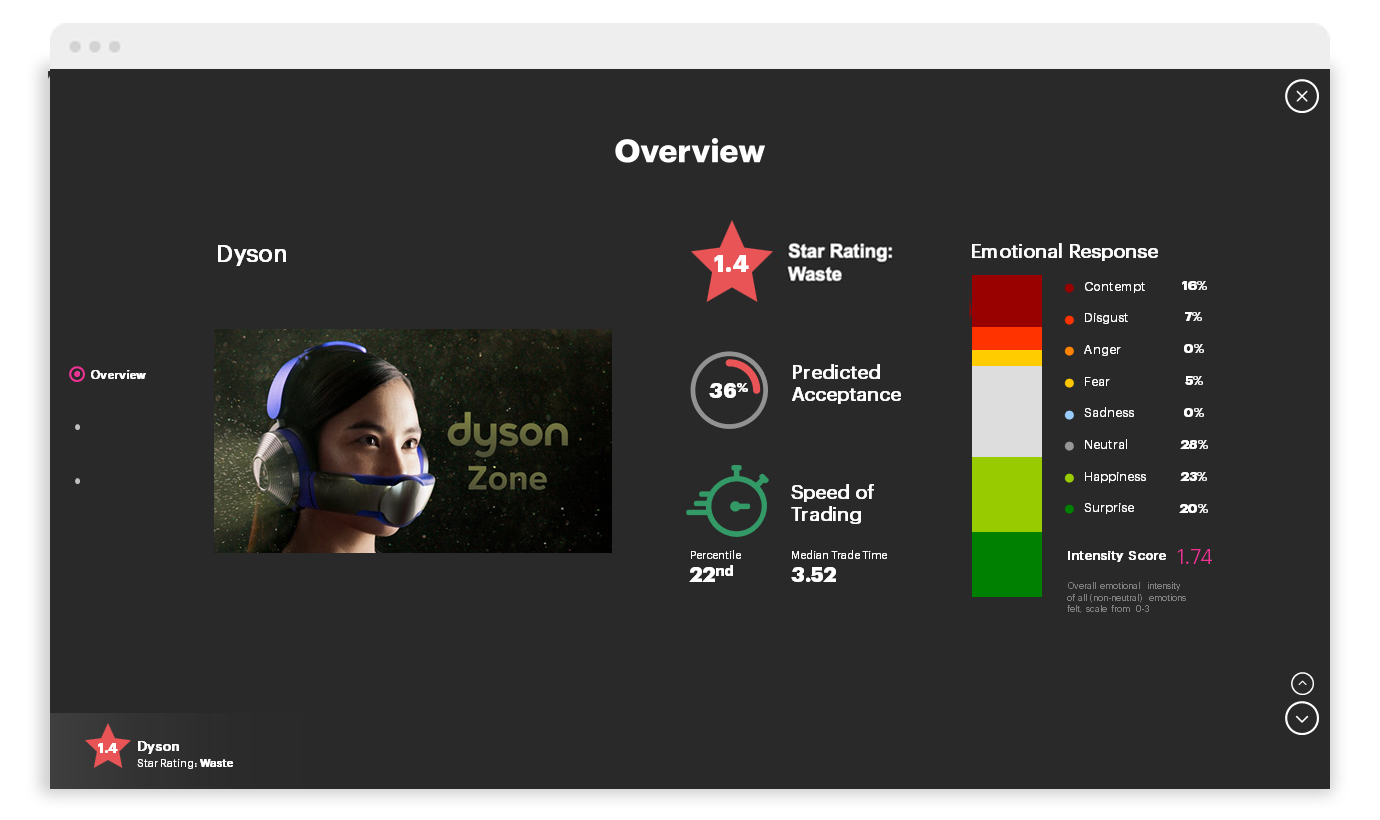
Task: Click the Contempt label
Action: [1114, 287]
